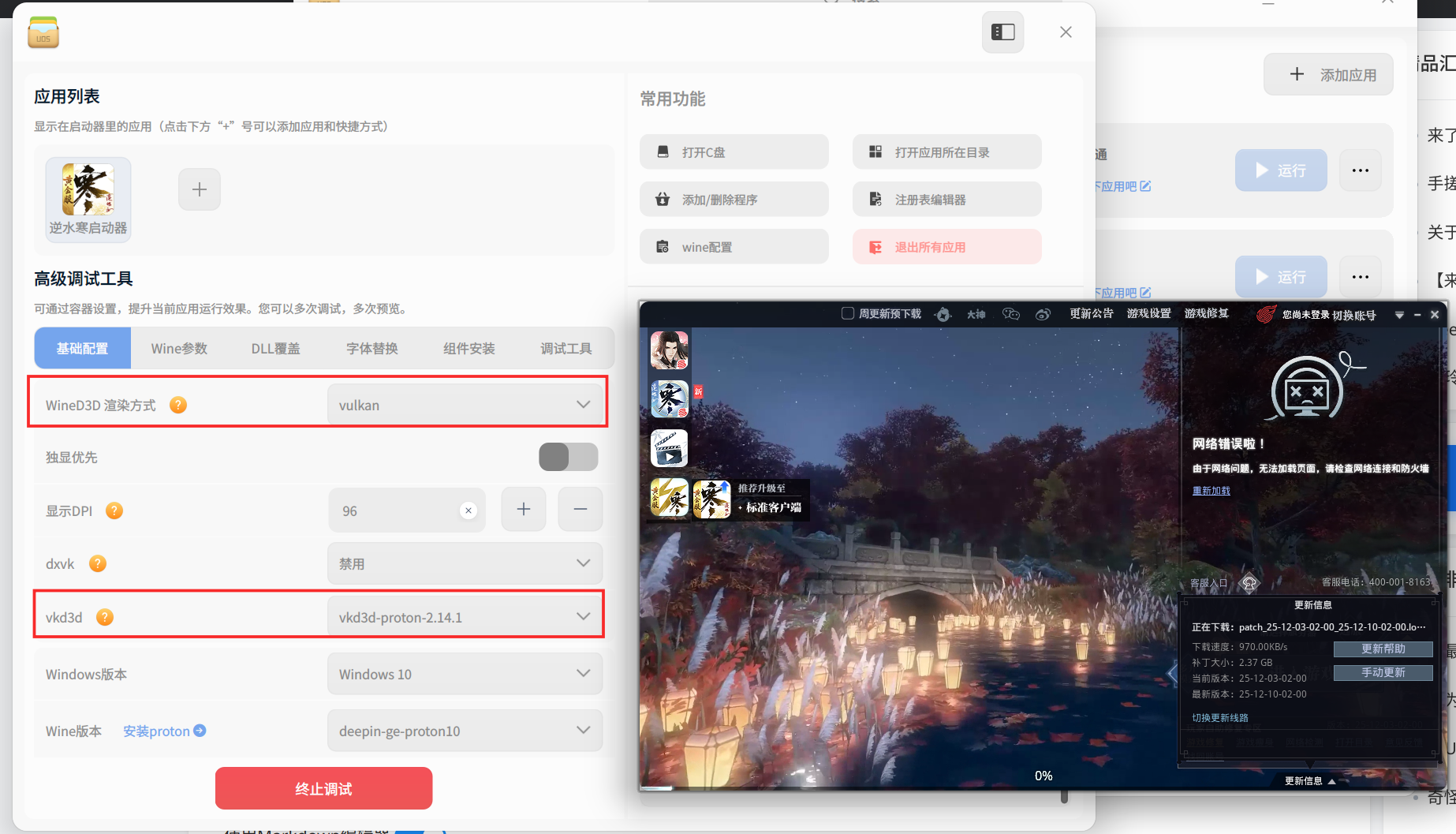Open the more options button beside first 运行
The image size is (1456, 834).
coord(1361,170)
